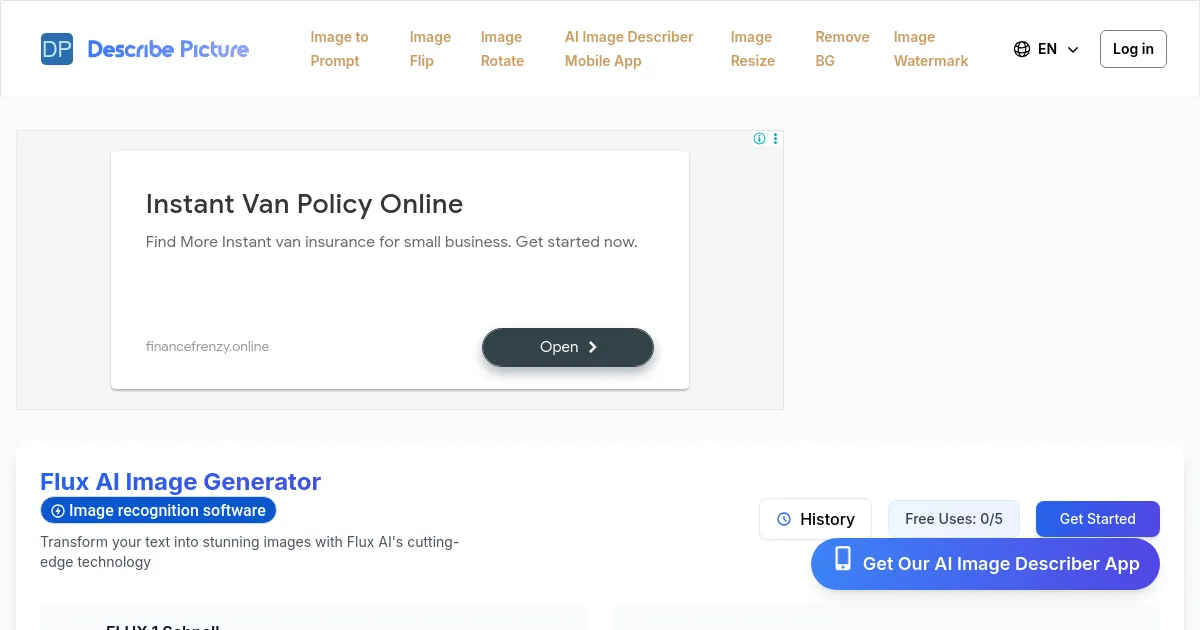
Task: Select AI Image Describer Mobile App link
Action: pyautogui.click(x=628, y=49)
